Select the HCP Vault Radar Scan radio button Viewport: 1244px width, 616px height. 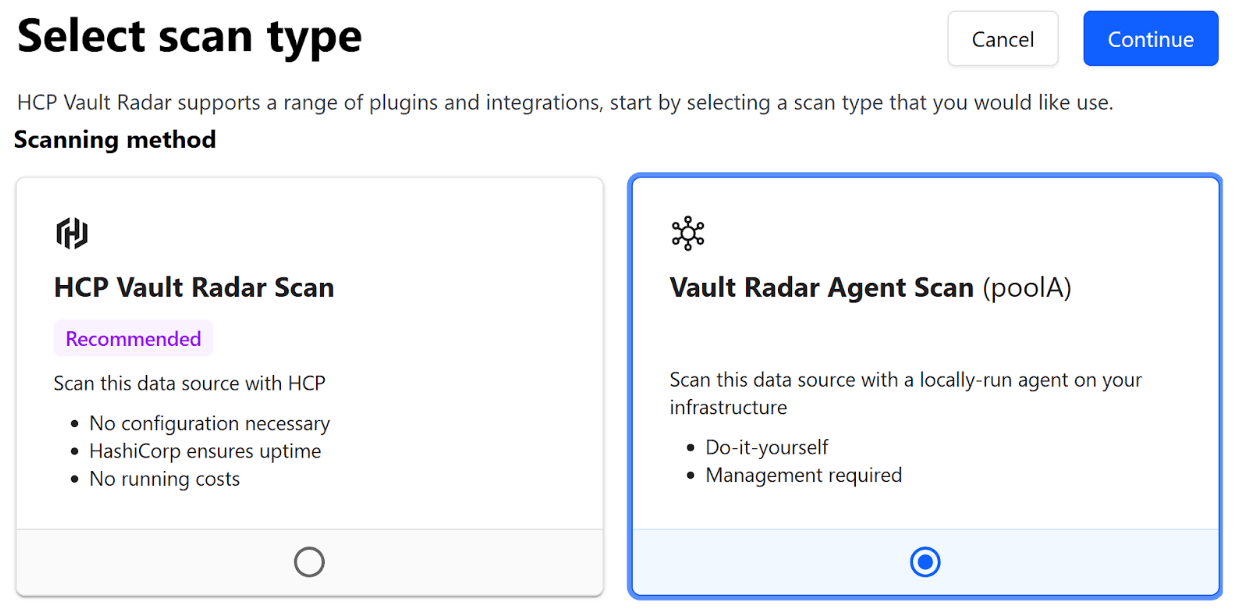[309, 561]
